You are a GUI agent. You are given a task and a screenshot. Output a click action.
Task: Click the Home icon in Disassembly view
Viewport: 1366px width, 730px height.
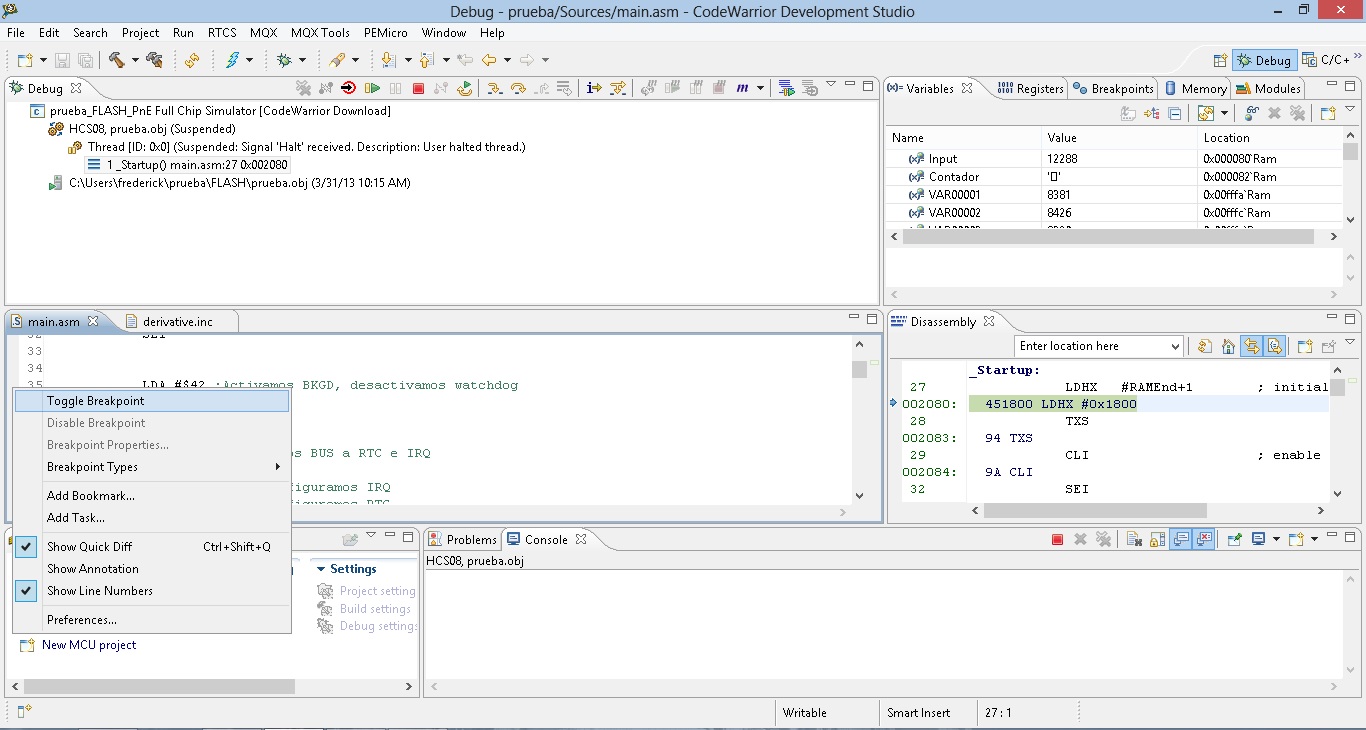1228,347
